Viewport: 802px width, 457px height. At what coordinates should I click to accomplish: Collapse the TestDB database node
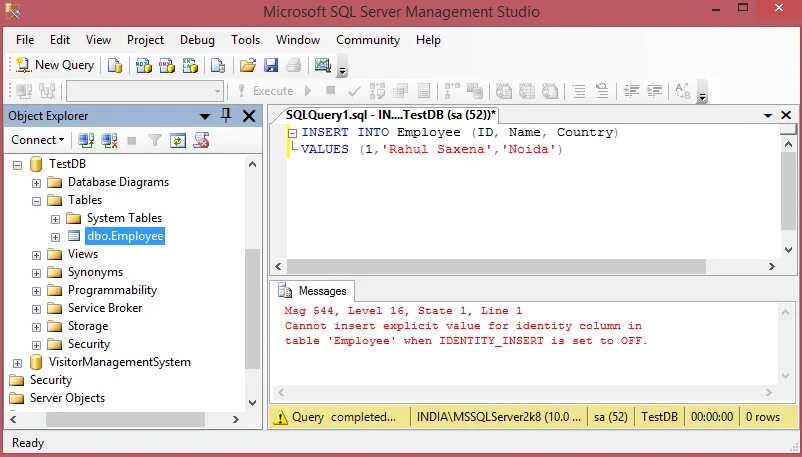click(17, 165)
